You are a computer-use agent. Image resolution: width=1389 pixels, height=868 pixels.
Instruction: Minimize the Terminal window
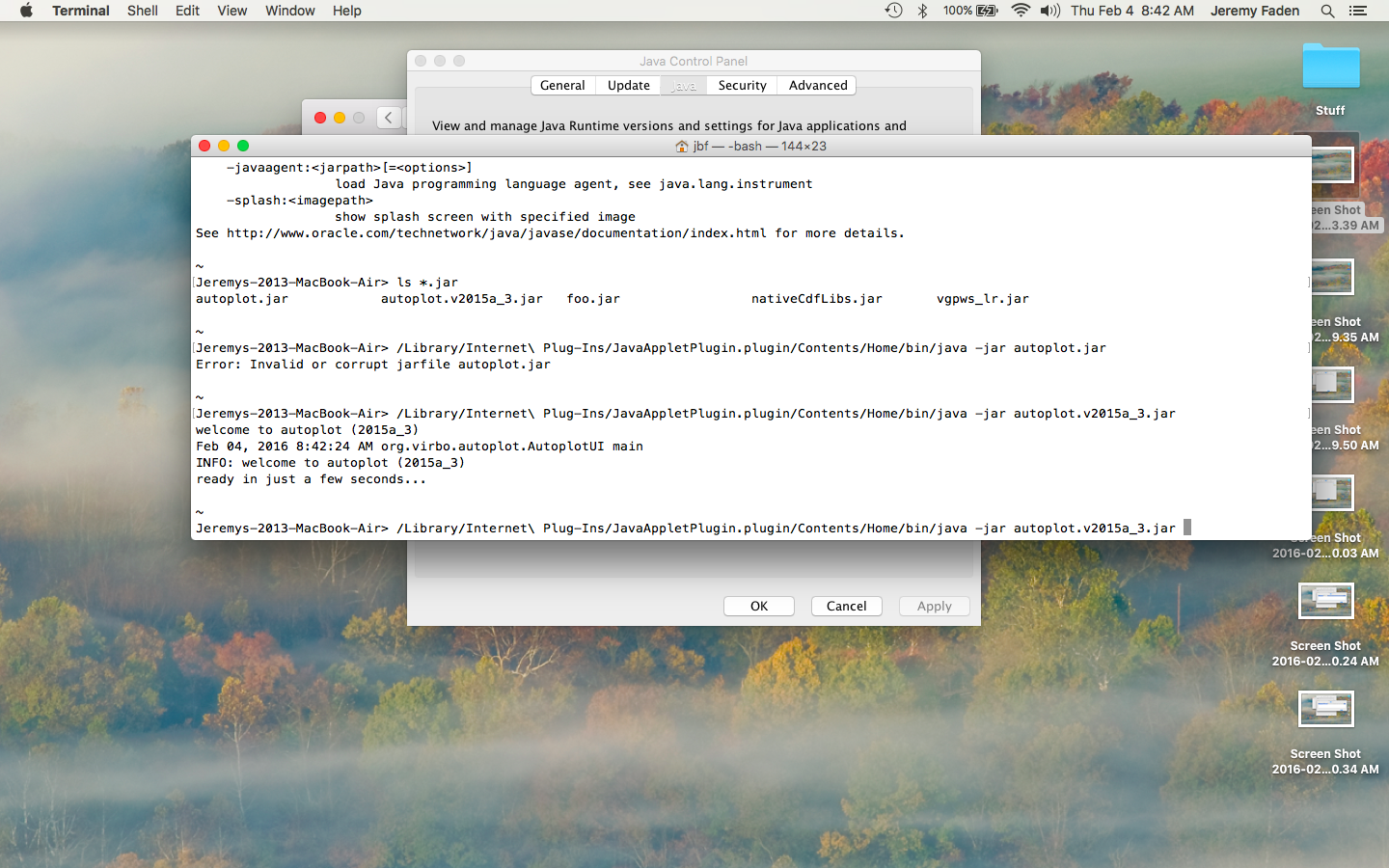[224, 146]
